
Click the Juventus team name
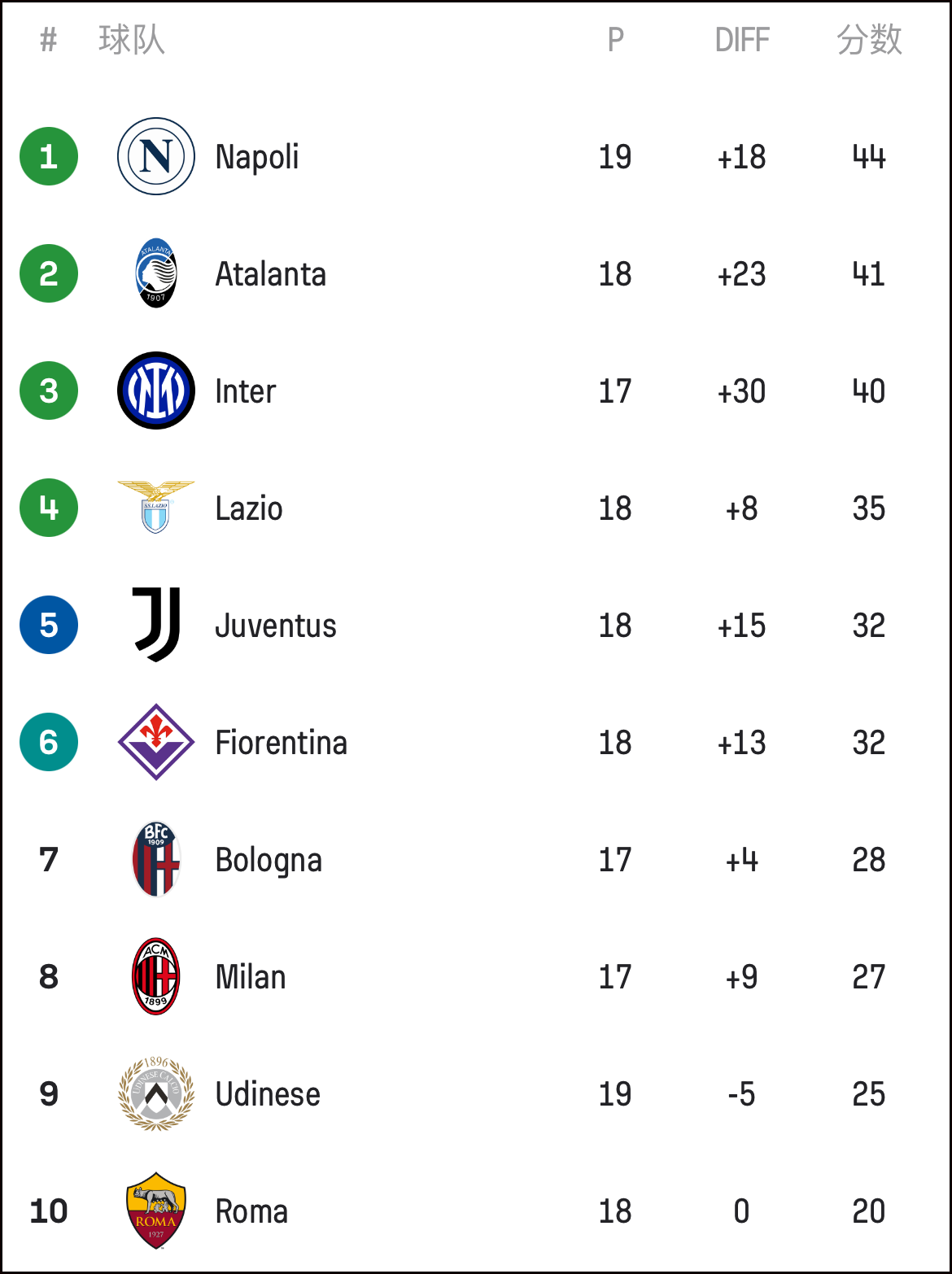276,626
